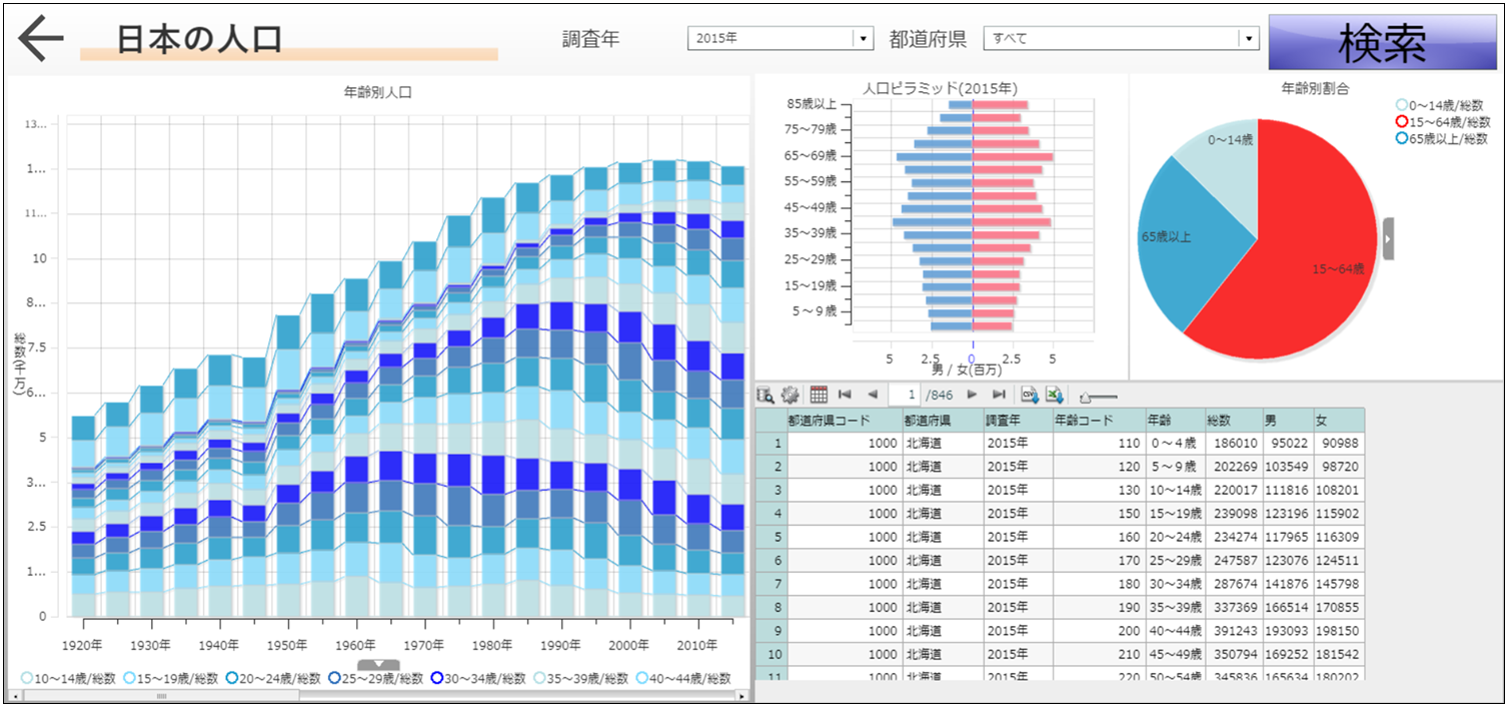This screenshot has height=706, width=1507.
Task: Open the table settings gear icon
Action: click(x=790, y=395)
